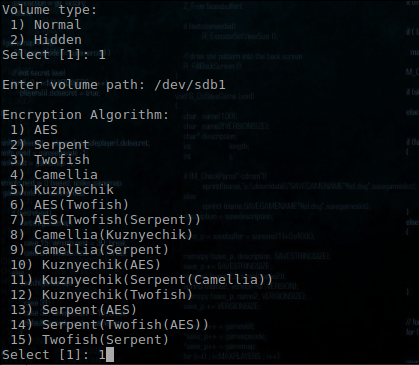Select the Twofish algorithm line
This screenshot has height=365, width=419.
(x=50, y=160)
